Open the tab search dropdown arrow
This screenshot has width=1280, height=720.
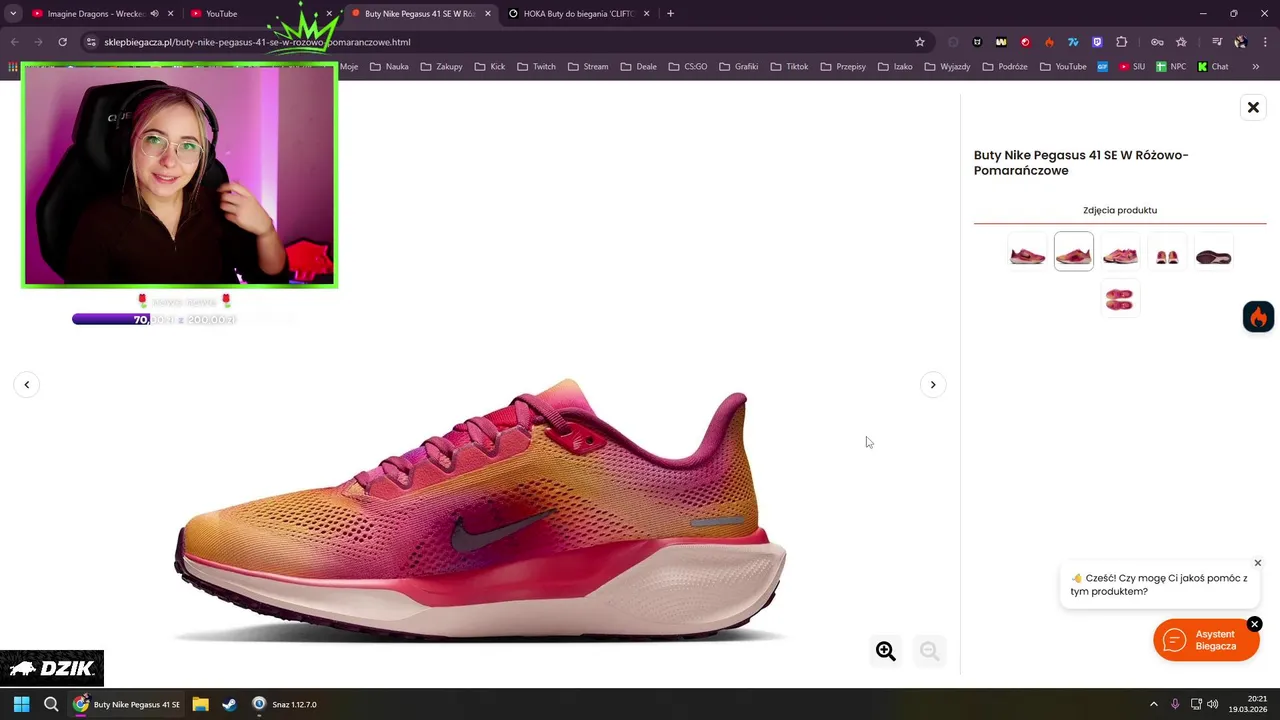click(x=13, y=14)
